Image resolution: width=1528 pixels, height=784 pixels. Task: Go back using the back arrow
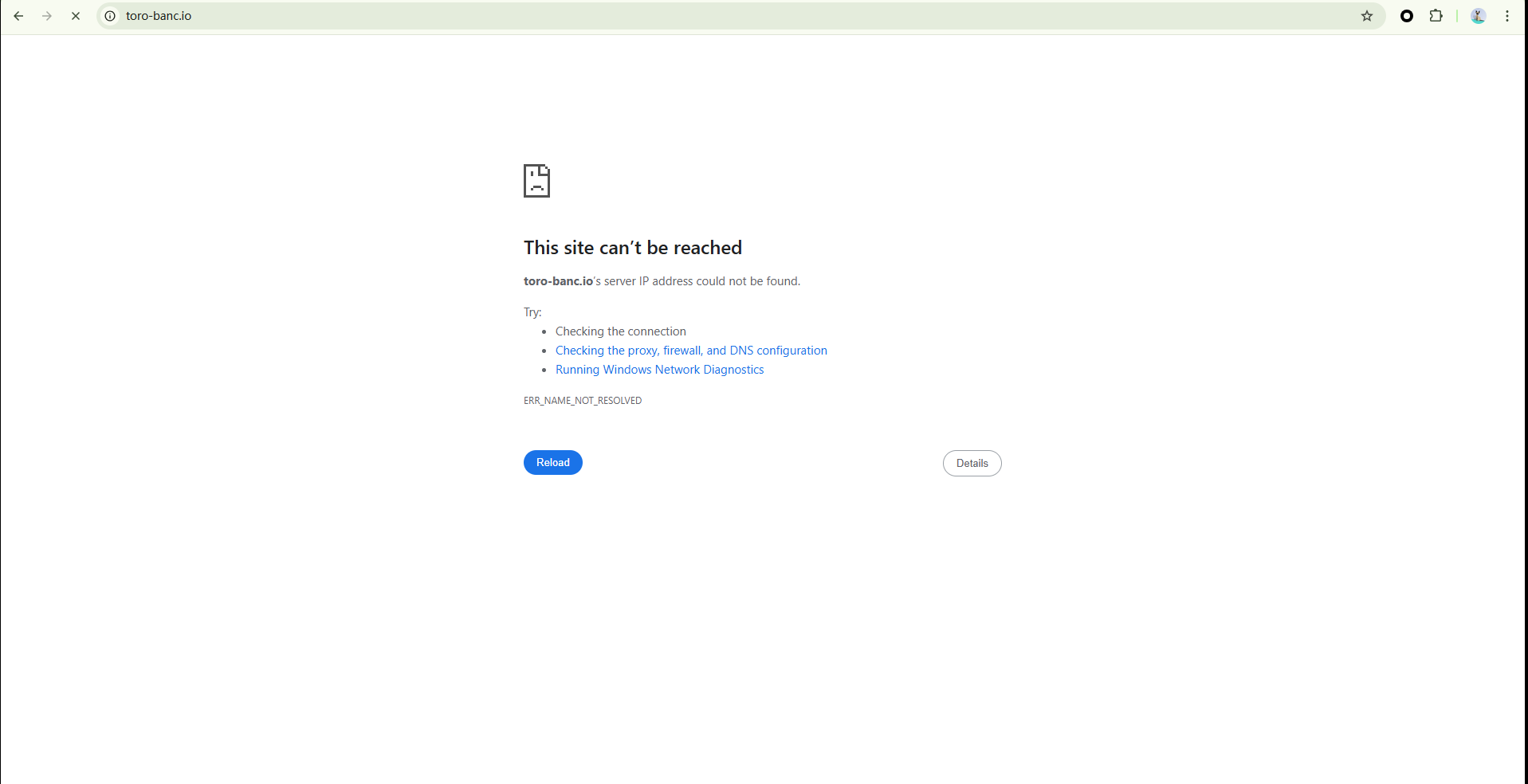click(18, 16)
